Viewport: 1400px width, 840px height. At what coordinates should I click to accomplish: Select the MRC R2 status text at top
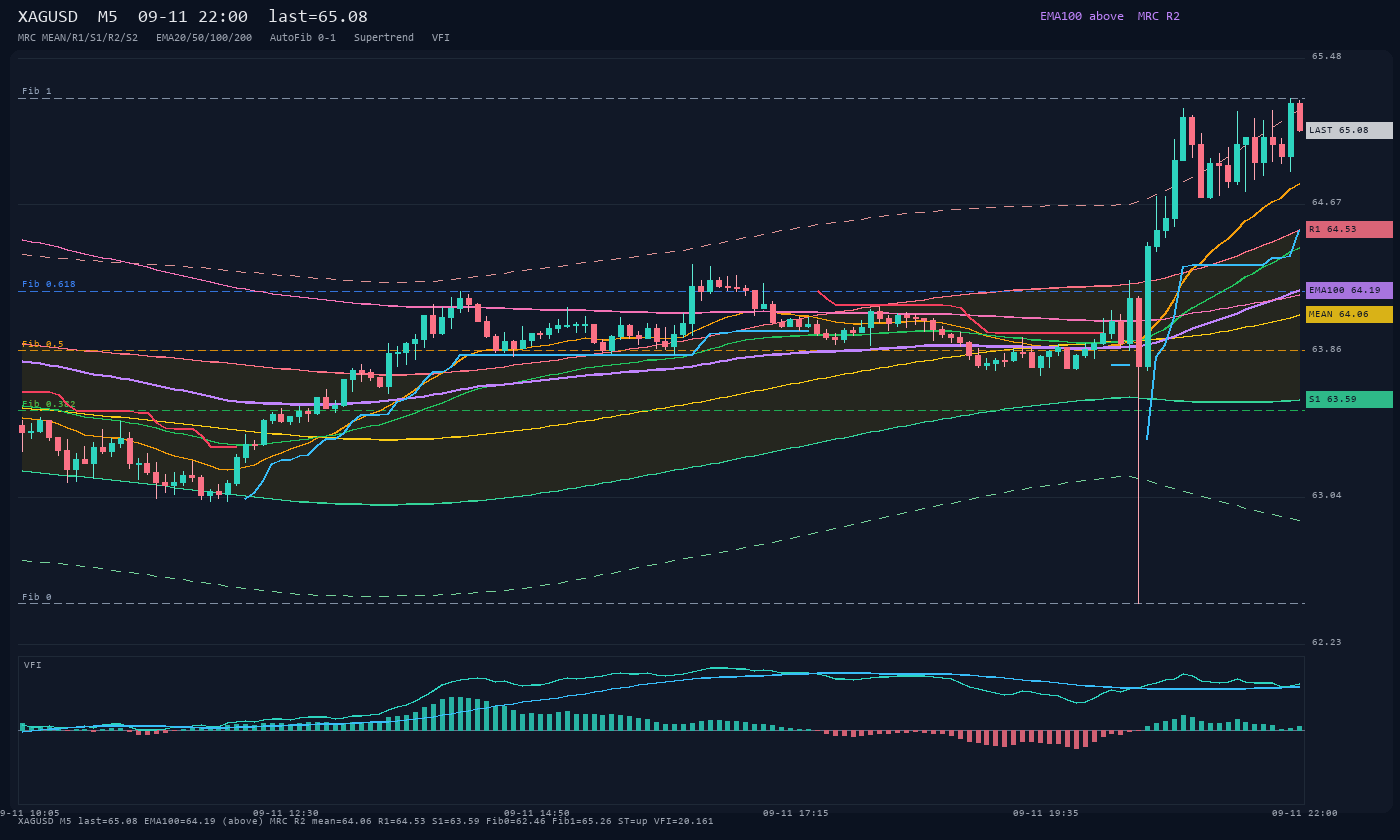(1158, 16)
